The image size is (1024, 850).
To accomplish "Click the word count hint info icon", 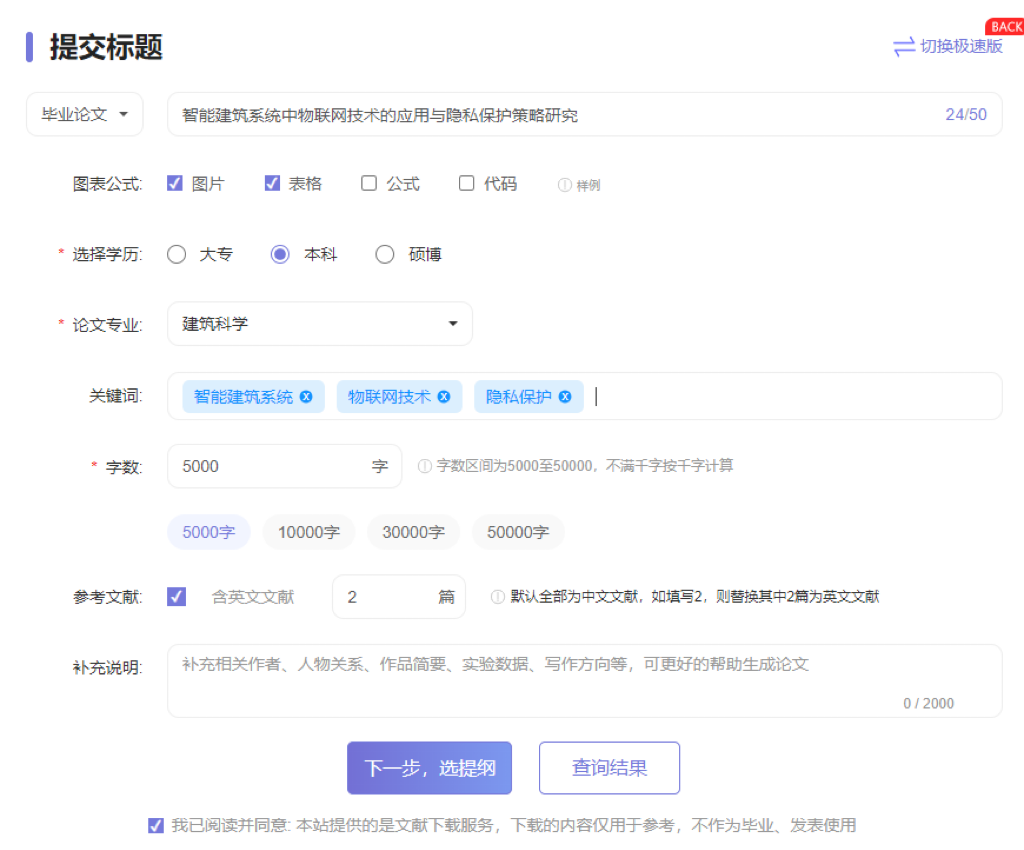I will (424, 466).
